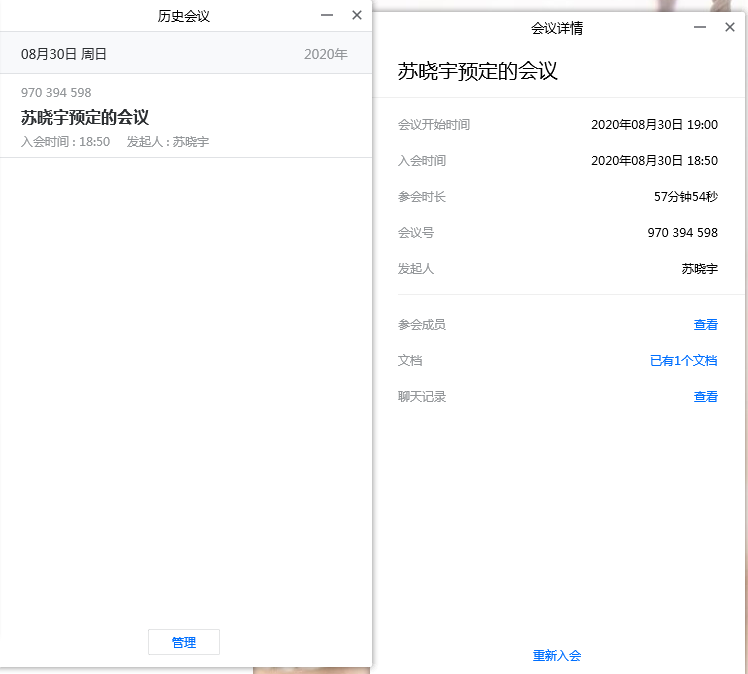Minimize the 会议详情 window
This screenshot has height=674, width=748.
point(700,28)
